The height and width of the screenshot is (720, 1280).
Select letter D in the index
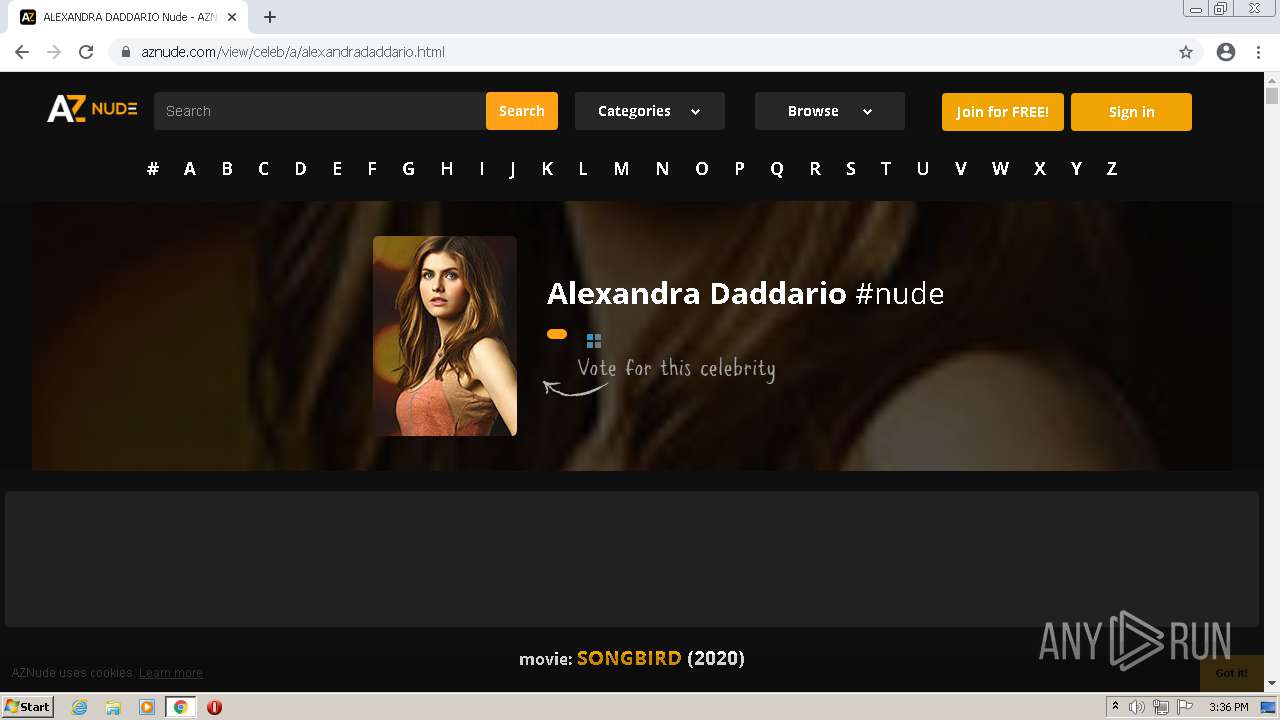pos(300,169)
